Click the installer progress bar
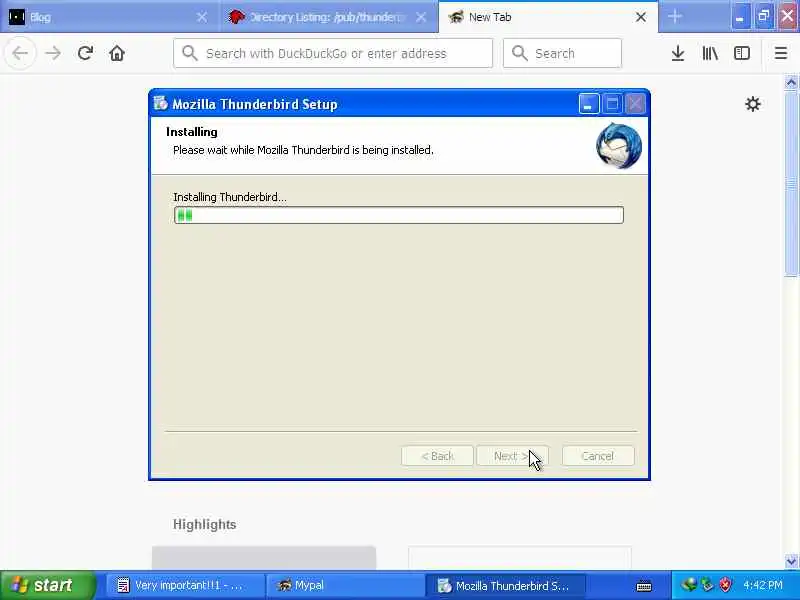This screenshot has height=600, width=800. (399, 215)
